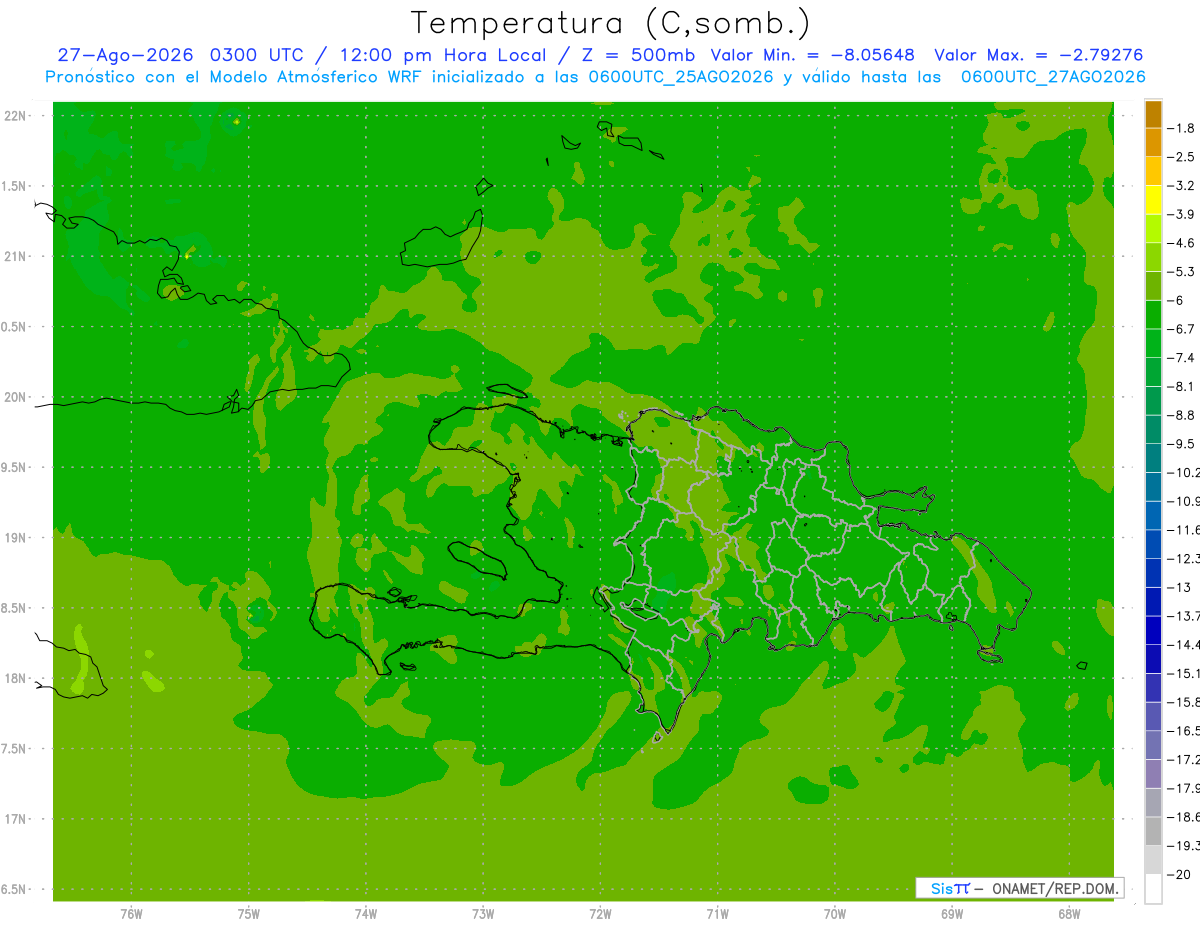1200x927 pixels.
Task: Click the 69W longitude label
Action: coord(951,914)
